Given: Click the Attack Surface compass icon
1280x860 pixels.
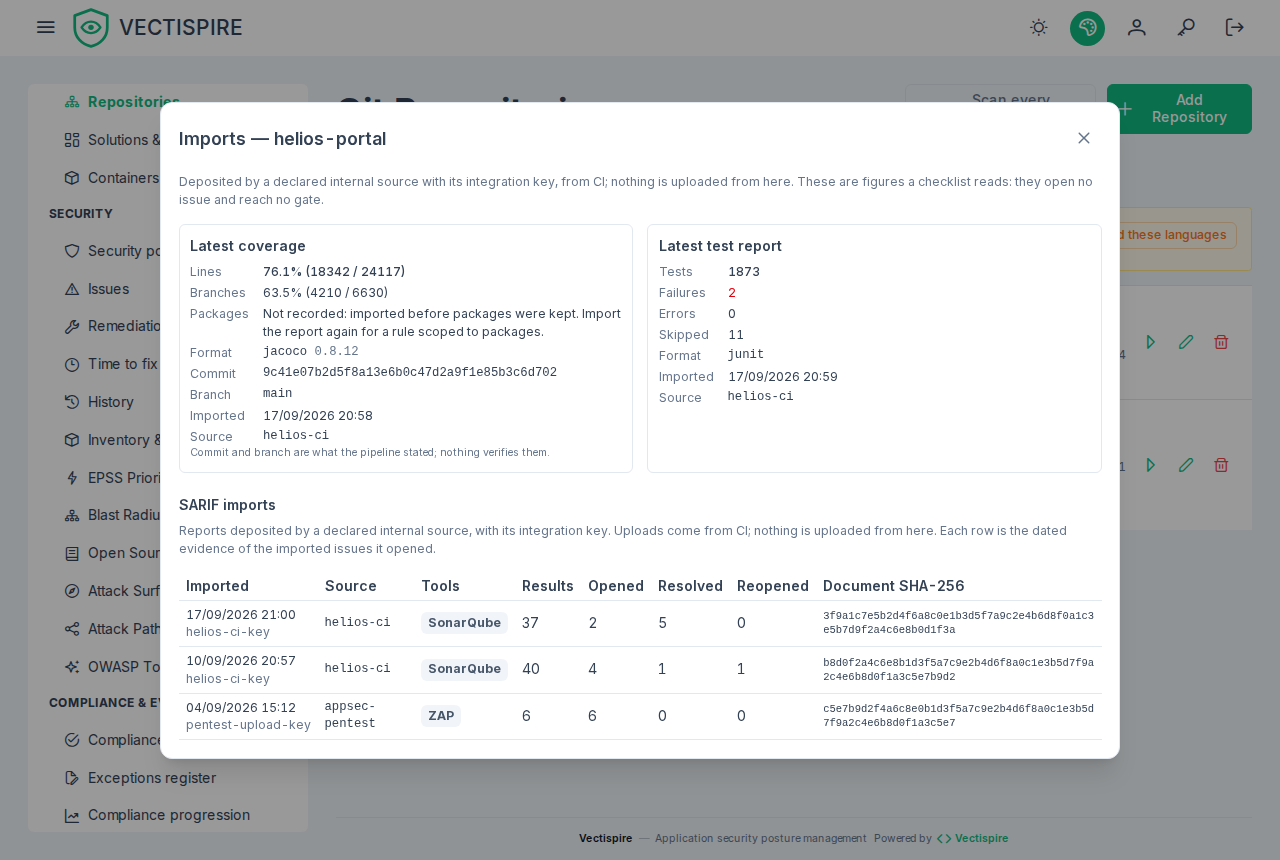Looking at the screenshot, I should click(72, 591).
